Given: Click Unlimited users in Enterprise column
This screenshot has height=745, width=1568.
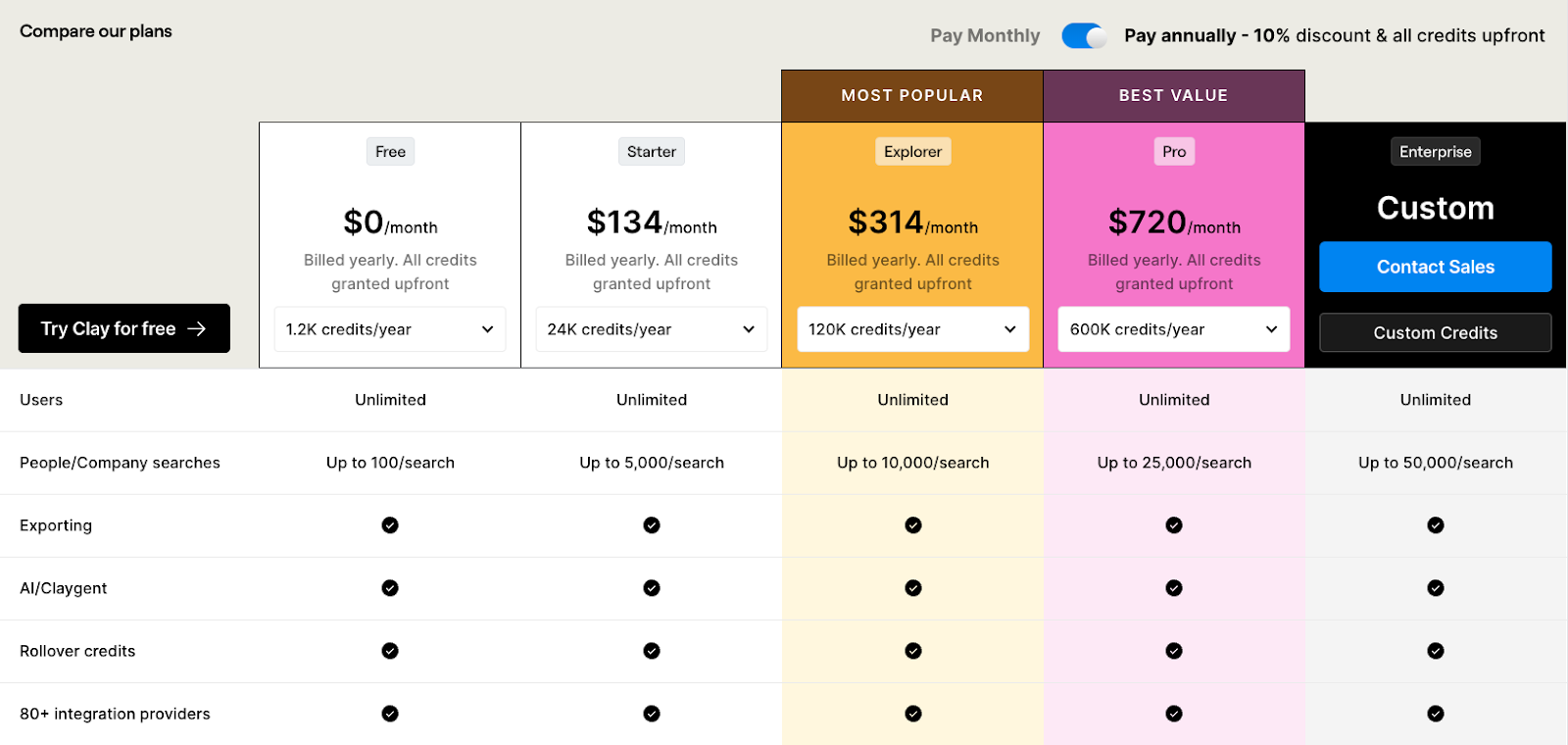Looking at the screenshot, I should point(1436,400).
